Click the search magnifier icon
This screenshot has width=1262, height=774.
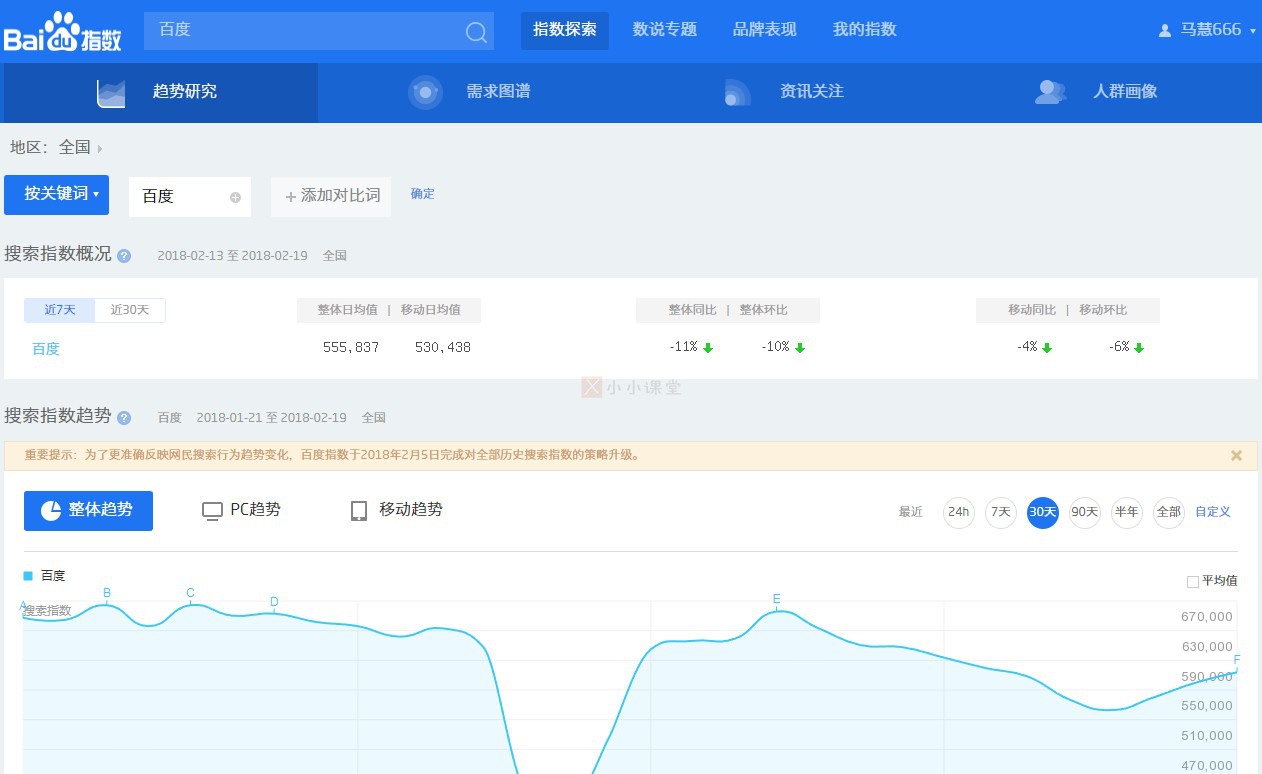pos(476,32)
